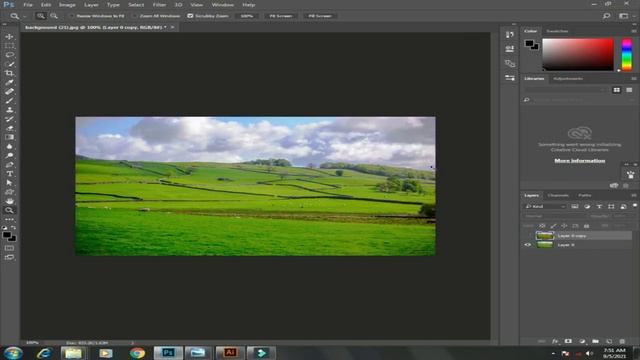
Task: Toggle type layer filter icon
Action: 599,207
